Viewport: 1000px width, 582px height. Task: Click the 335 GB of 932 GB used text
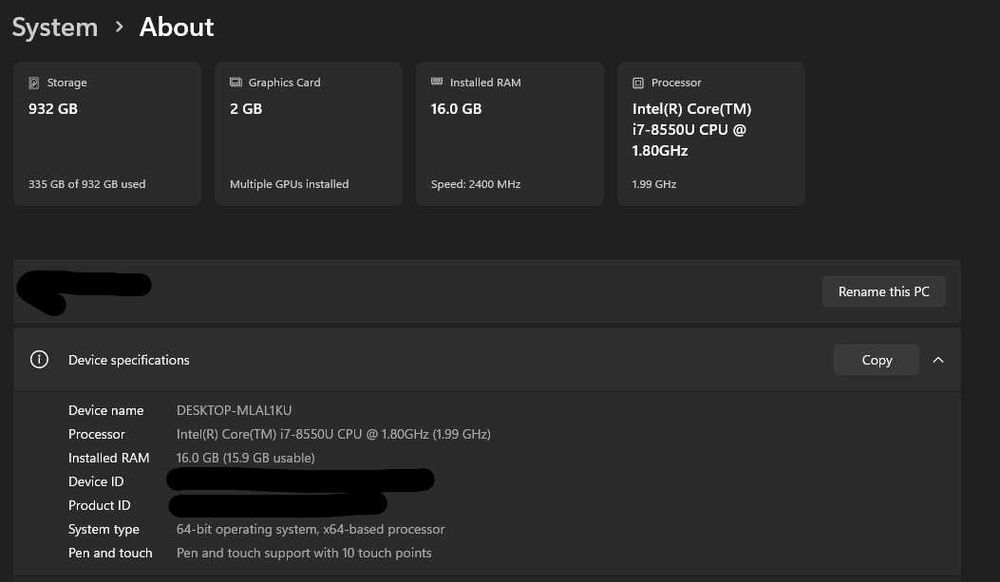(x=87, y=184)
